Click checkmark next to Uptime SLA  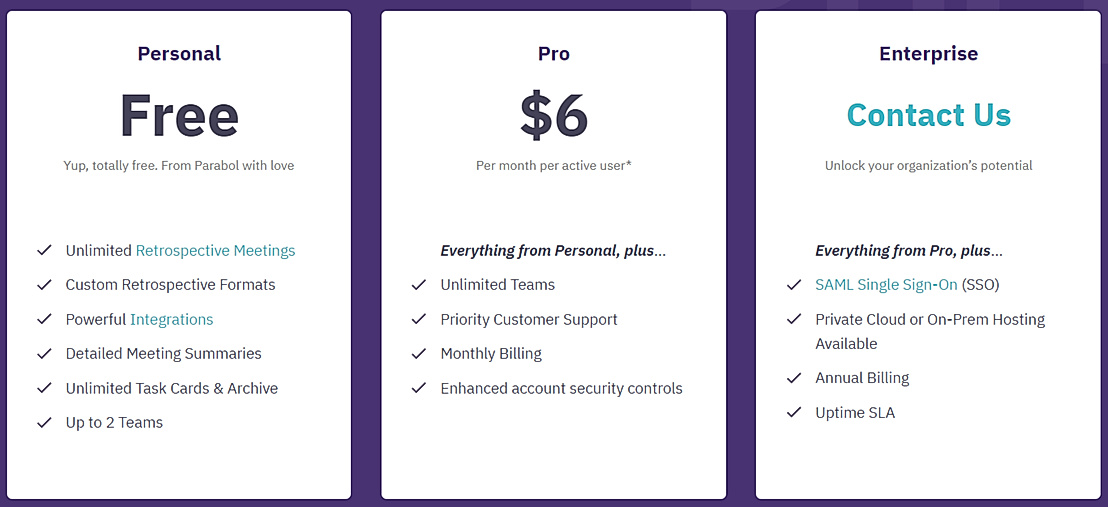coord(794,412)
